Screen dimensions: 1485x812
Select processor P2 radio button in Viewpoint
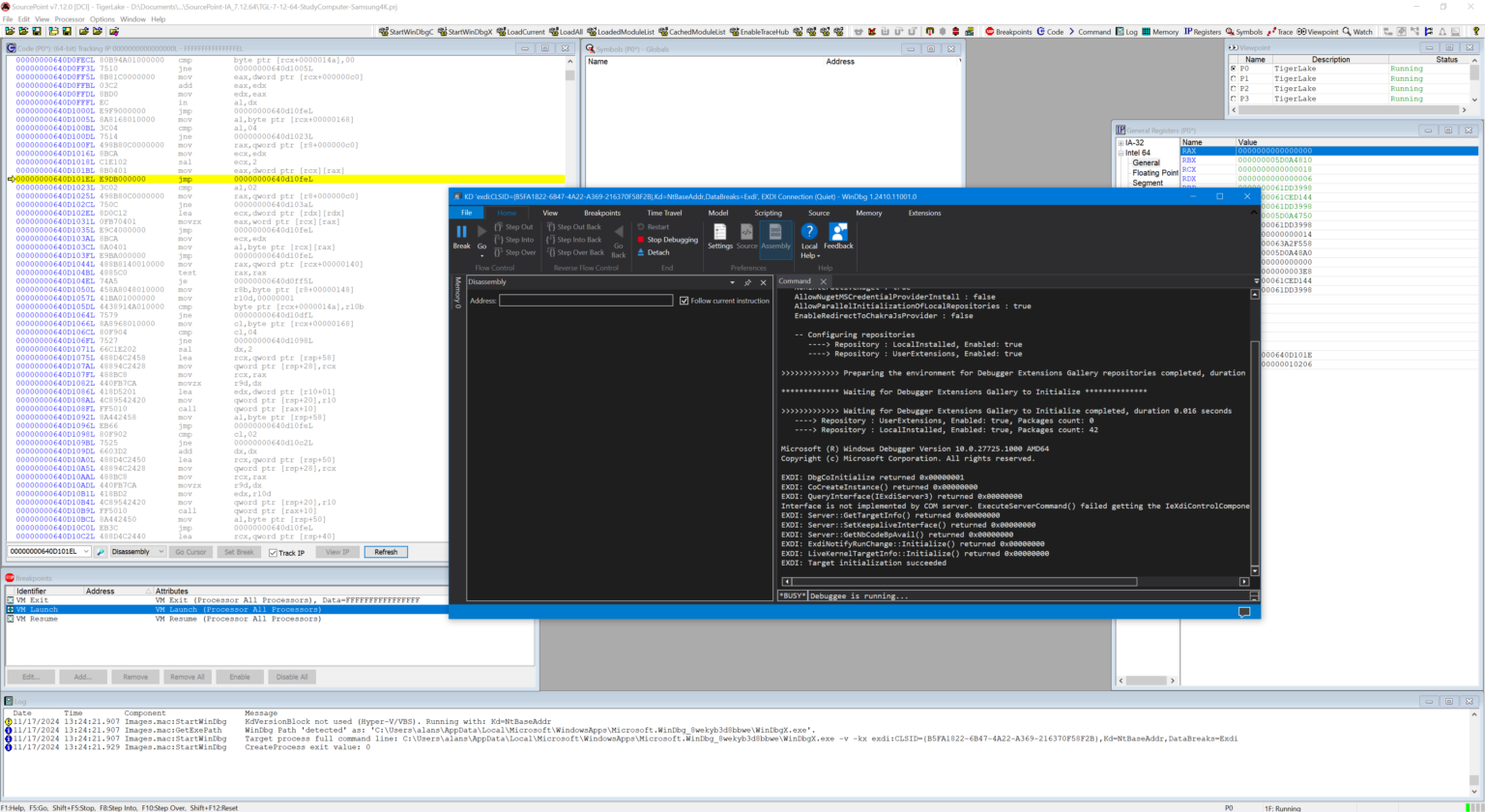(1233, 89)
